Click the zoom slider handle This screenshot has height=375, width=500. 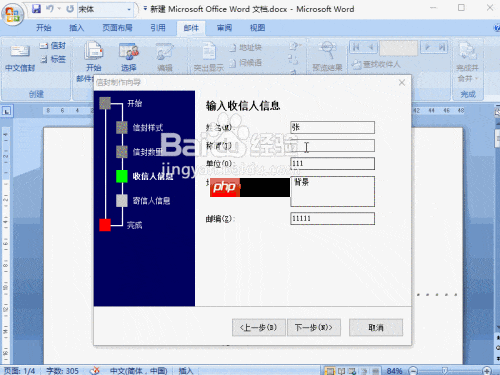pyautogui.click(x=444, y=370)
